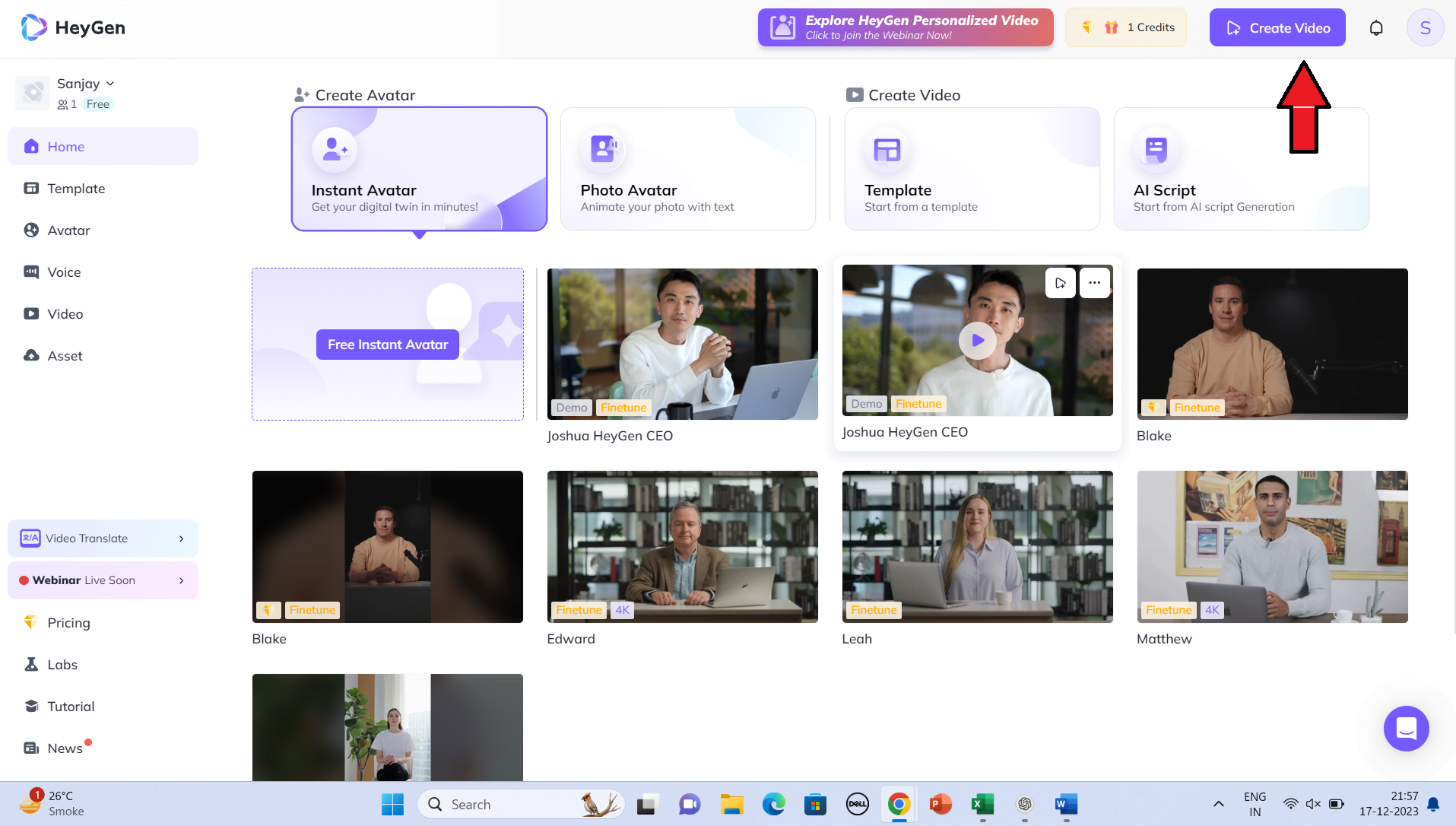Click the Pricing diamond icon

30,623
